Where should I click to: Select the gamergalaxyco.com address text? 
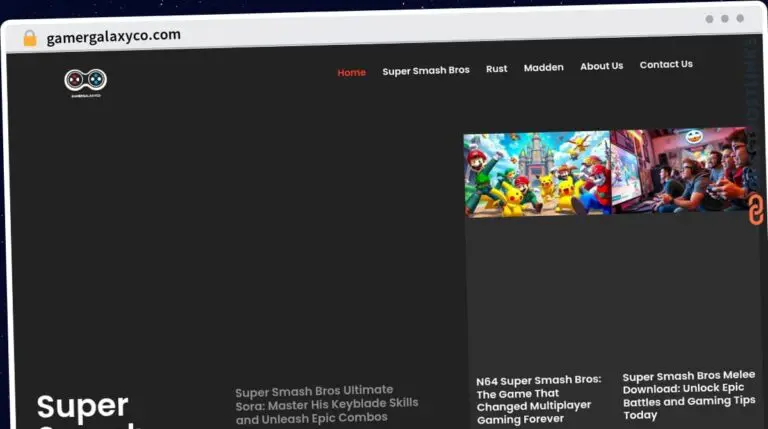click(x=113, y=36)
